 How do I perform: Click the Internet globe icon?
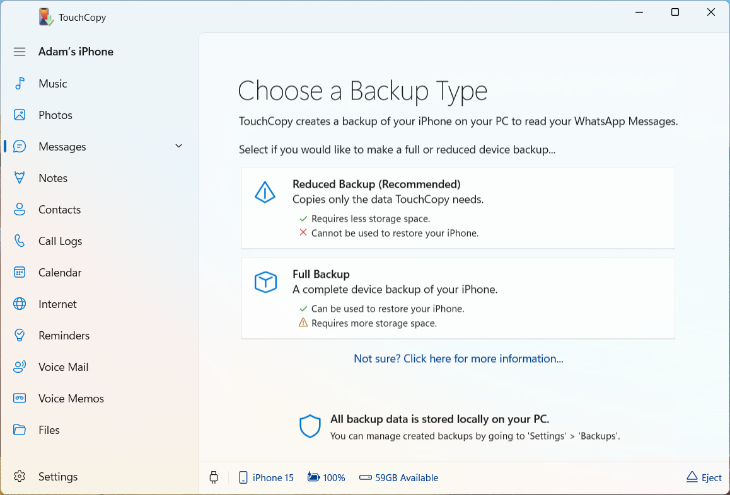(x=20, y=304)
